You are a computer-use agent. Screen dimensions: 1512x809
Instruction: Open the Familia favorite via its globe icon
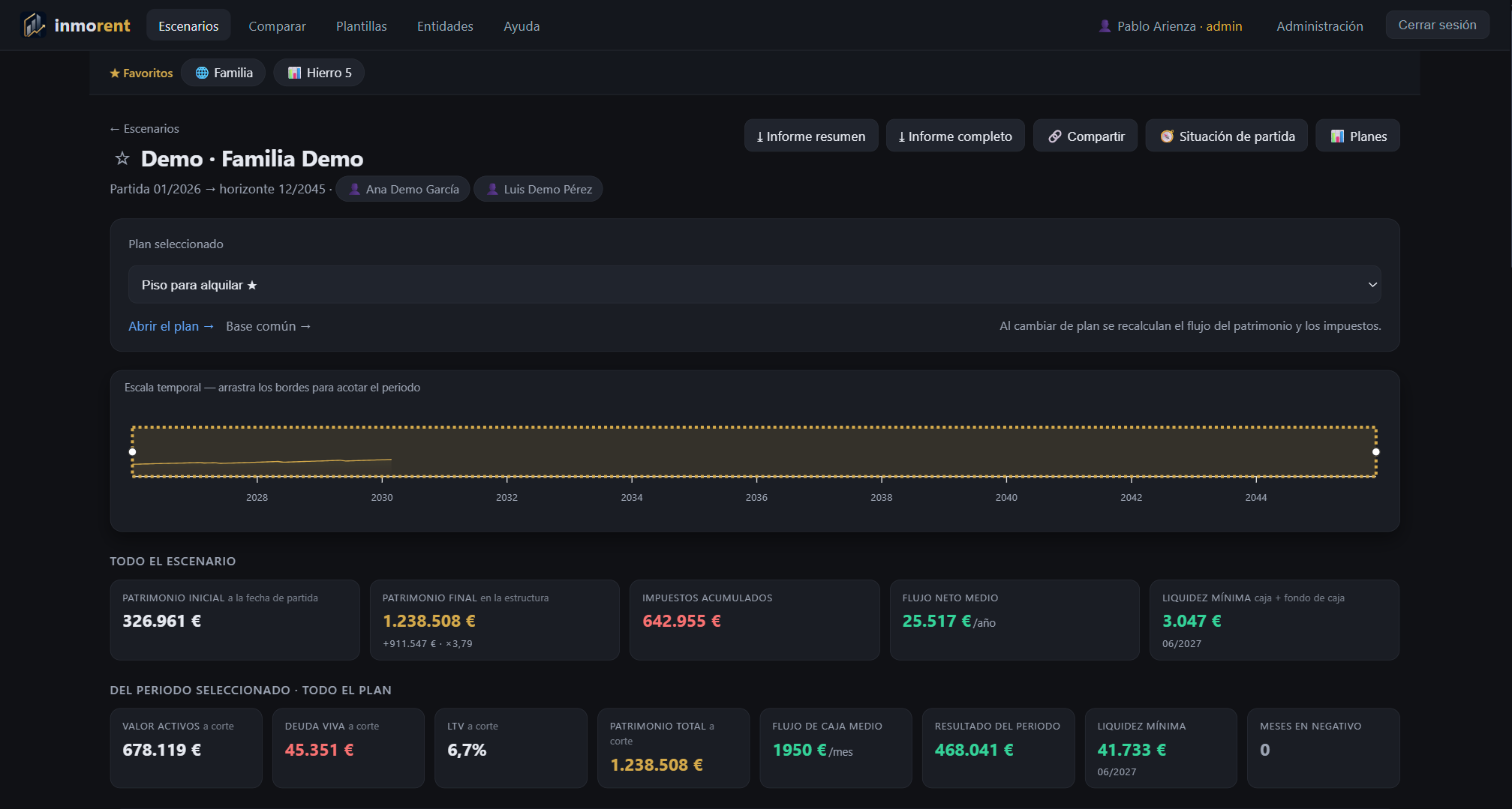[x=202, y=73]
